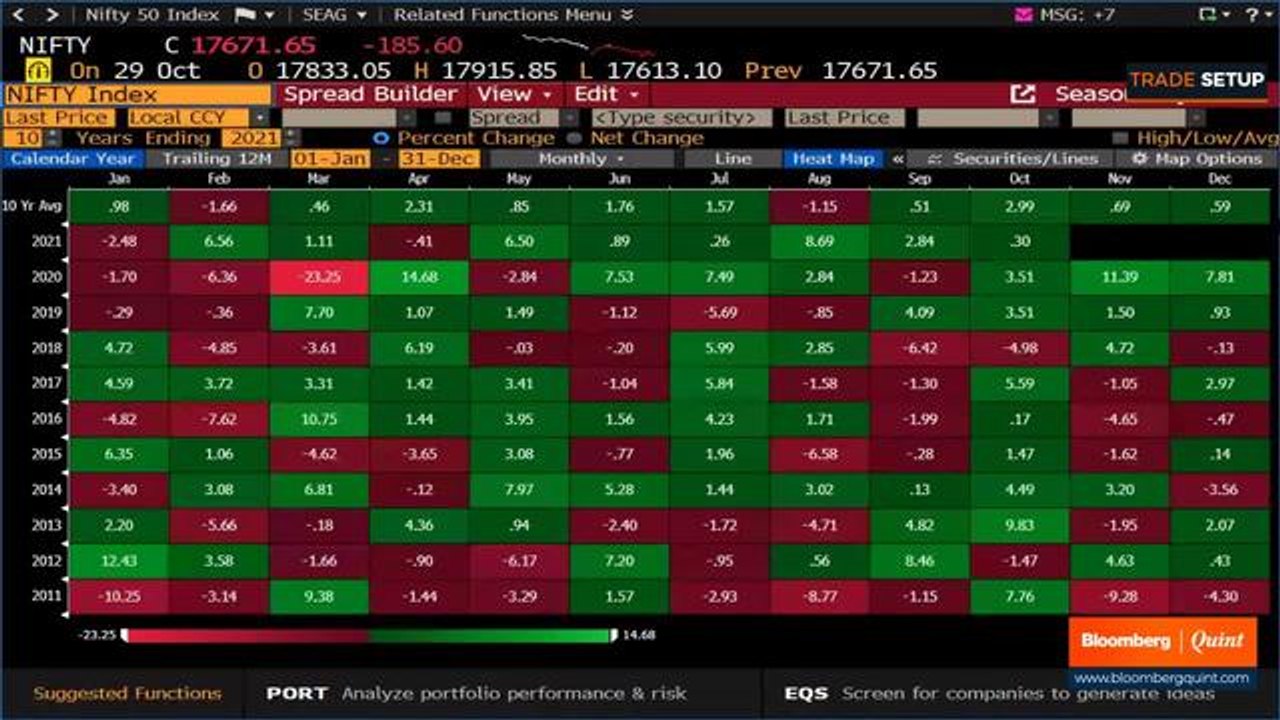This screenshot has width=1280, height=720.
Task: Switch to the Trailing 12M tab
Action: 217,159
